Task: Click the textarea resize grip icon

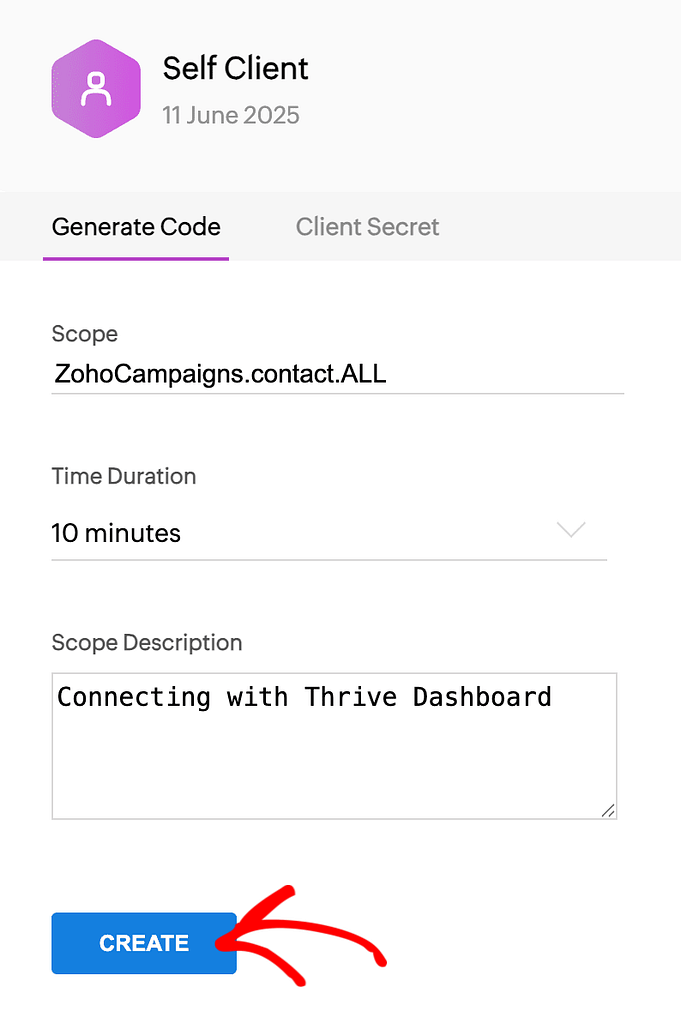Action: point(608,810)
